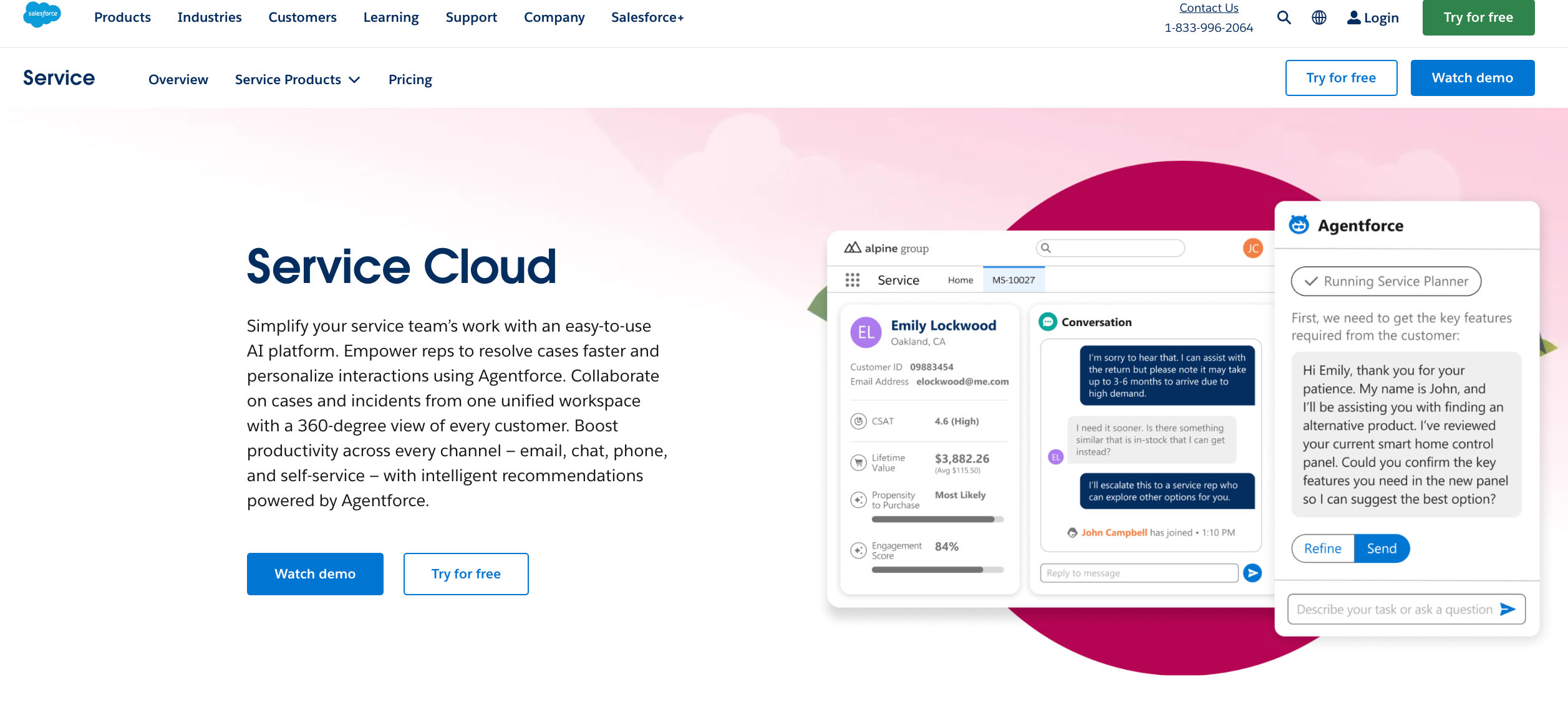Open the Company menu
The width and height of the screenshot is (1568, 728).
point(554,17)
